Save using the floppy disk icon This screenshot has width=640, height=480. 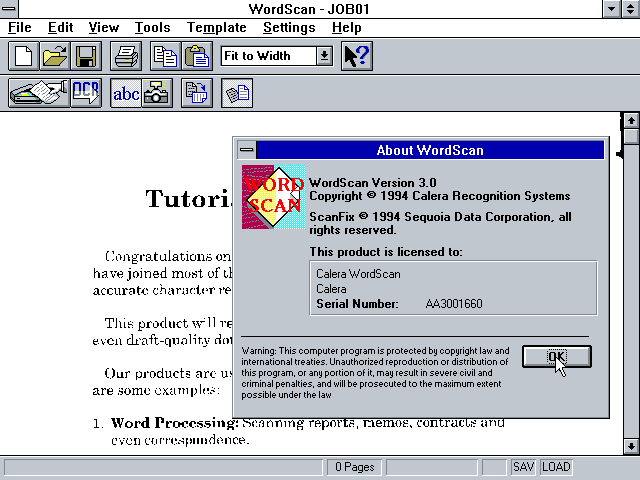click(87, 56)
